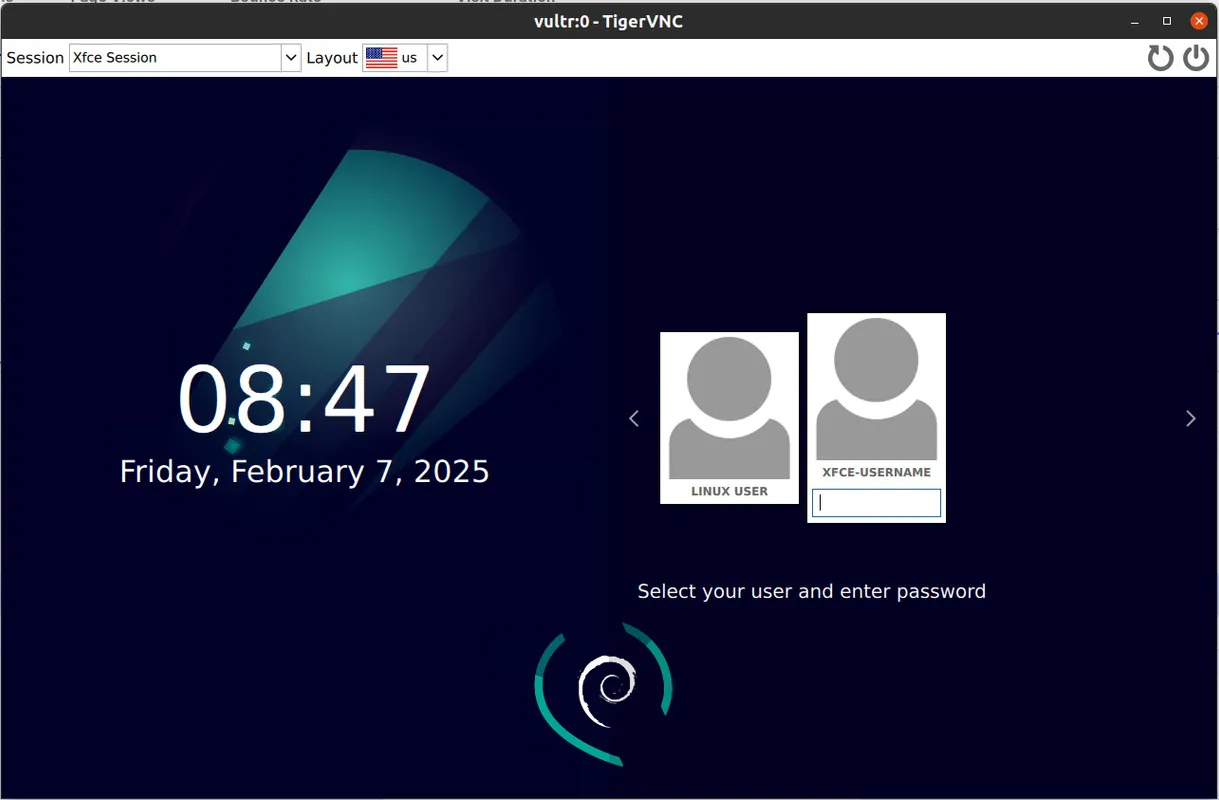Close the TigerVNC window
The width and height of the screenshot is (1219, 800).
(x=1198, y=20)
